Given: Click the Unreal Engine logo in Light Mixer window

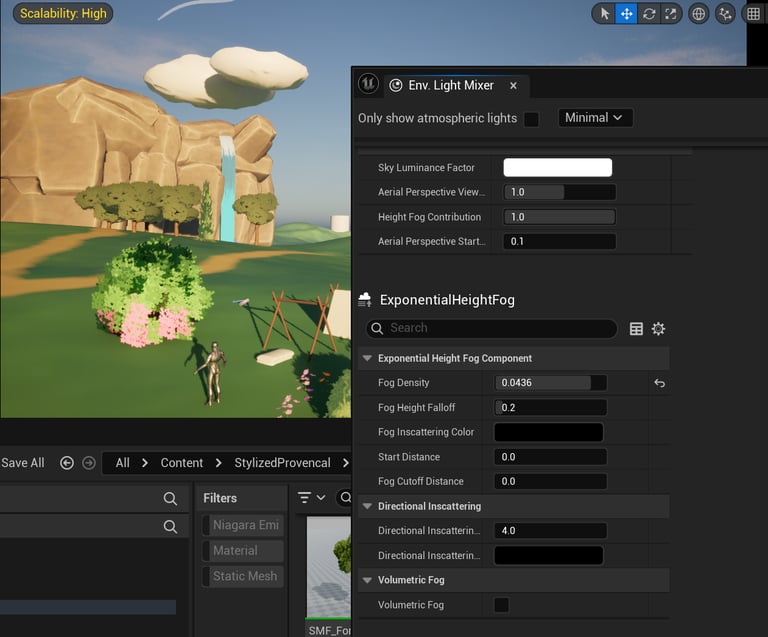Looking at the screenshot, I should click(368, 84).
